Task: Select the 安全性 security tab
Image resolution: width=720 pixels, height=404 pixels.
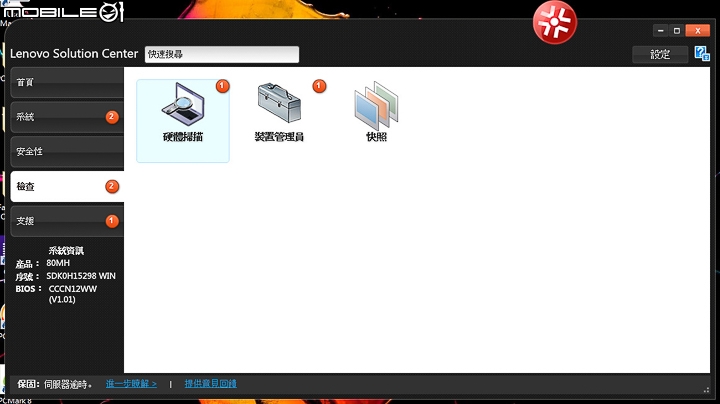Action: pos(67,152)
